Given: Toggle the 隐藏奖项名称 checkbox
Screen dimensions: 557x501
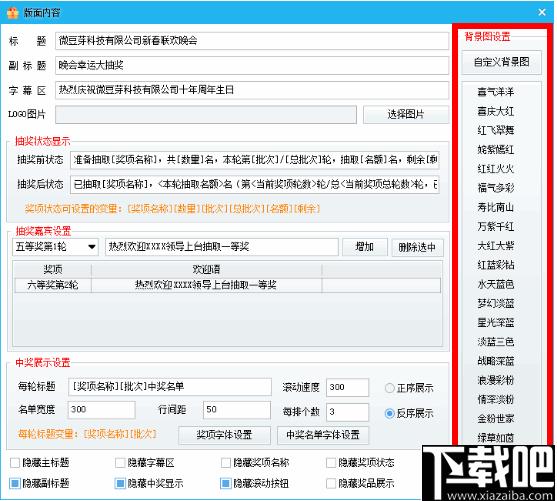Looking at the screenshot, I should [226, 463].
